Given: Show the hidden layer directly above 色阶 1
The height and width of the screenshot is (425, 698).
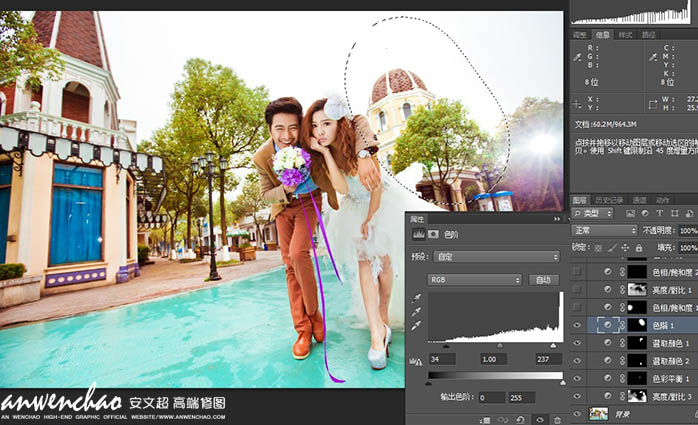Looking at the screenshot, I should [x=577, y=307].
